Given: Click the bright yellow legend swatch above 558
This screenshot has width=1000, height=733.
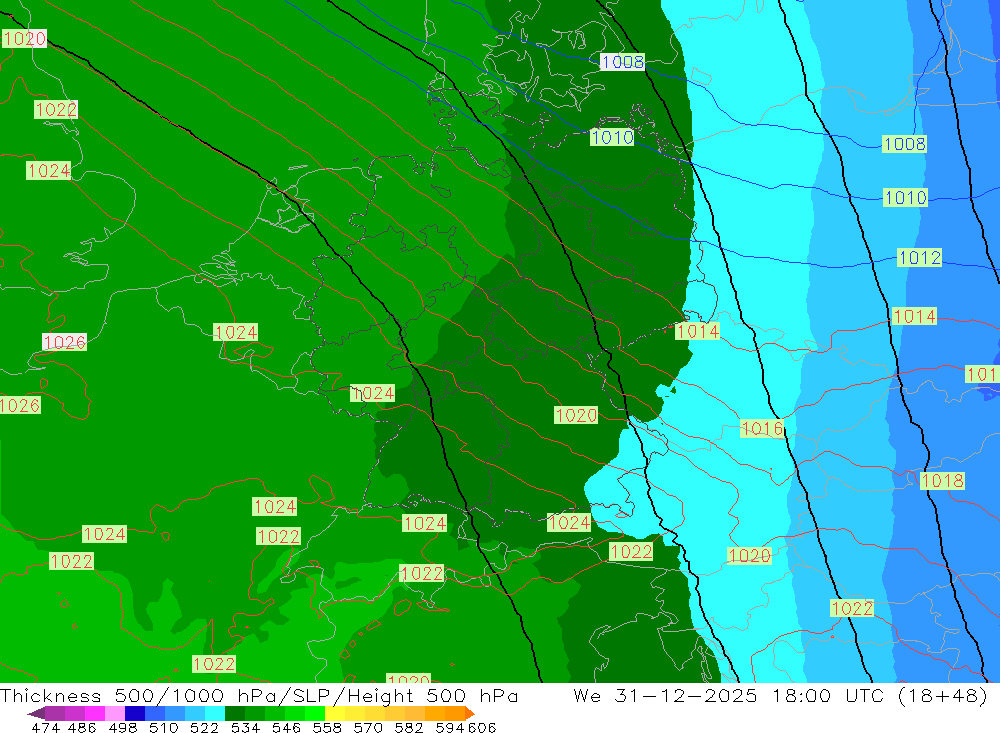Looking at the screenshot, I should point(335,713).
